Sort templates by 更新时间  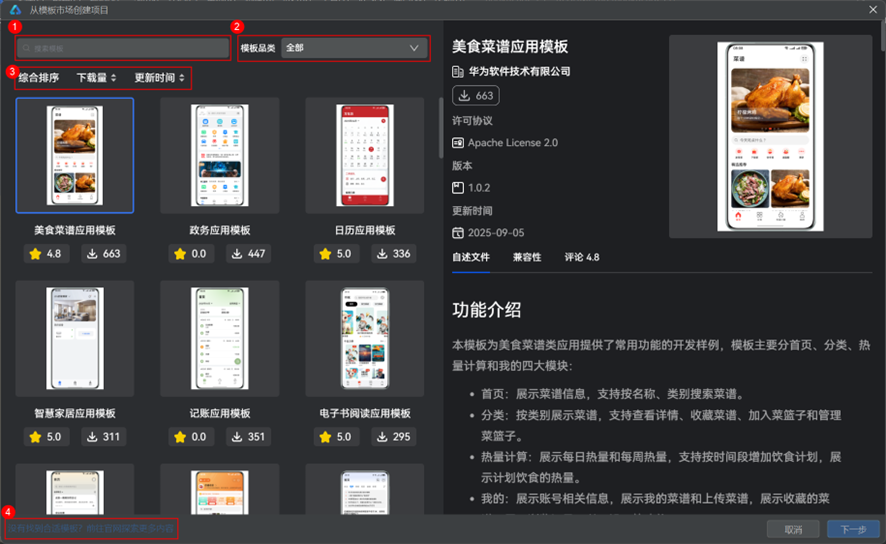[159, 77]
